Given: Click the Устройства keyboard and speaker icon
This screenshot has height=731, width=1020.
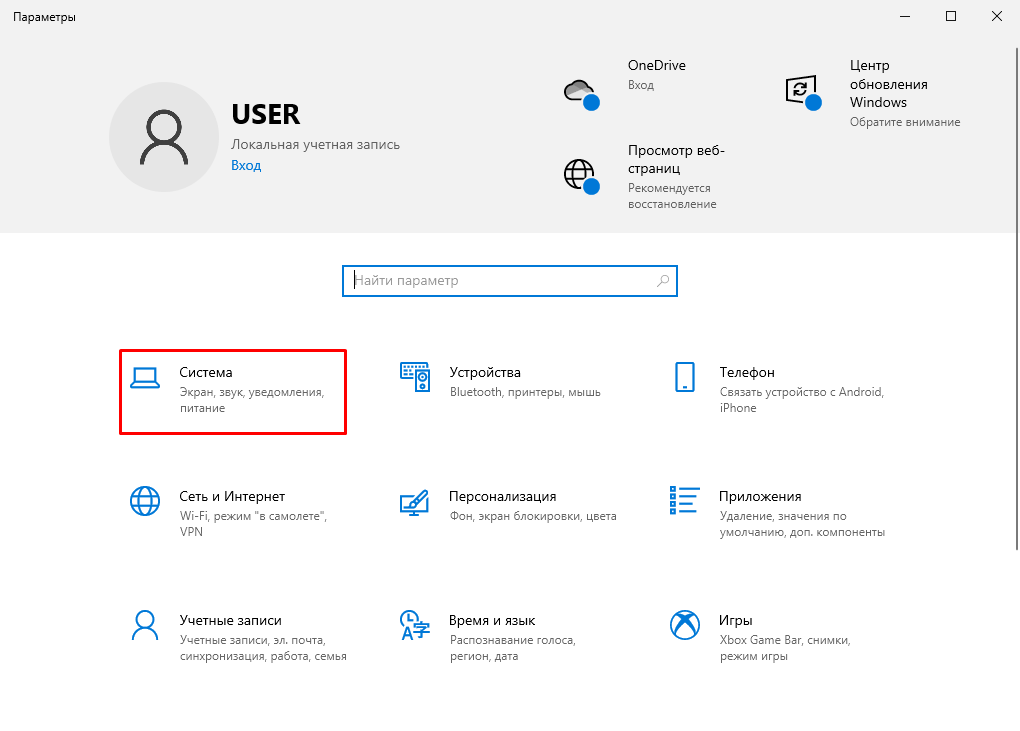Looking at the screenshot, I should click(414, 377).
